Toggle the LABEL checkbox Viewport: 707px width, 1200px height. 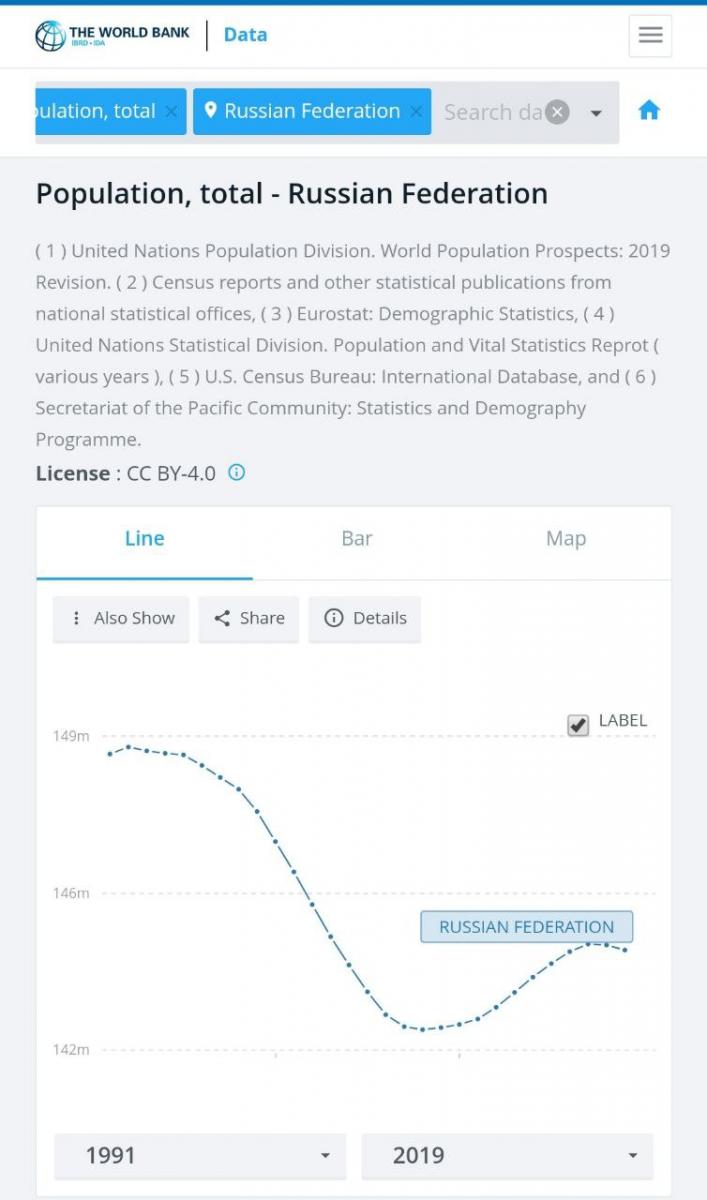point(578,725)
